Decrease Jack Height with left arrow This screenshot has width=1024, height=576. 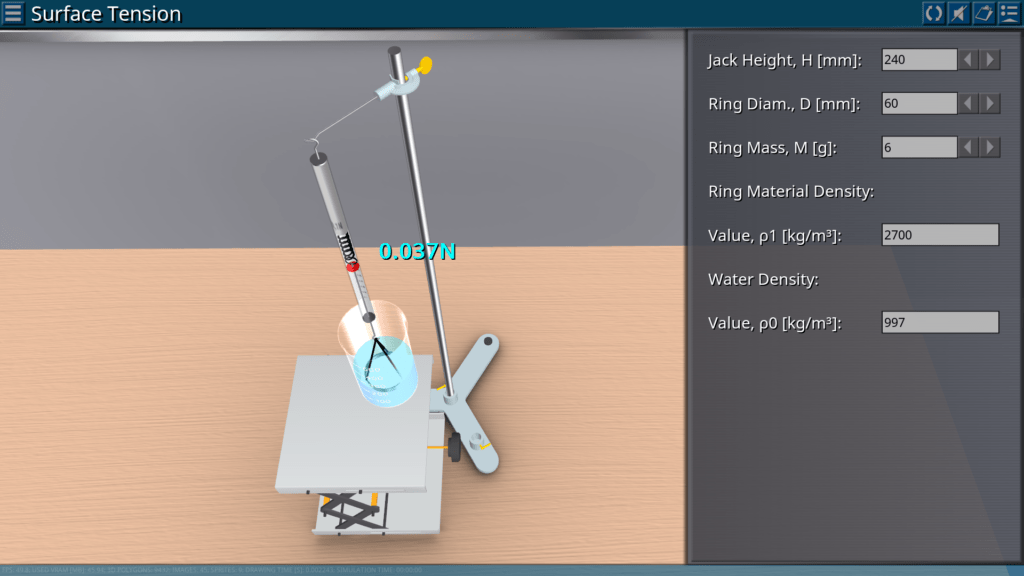point(968,60)
